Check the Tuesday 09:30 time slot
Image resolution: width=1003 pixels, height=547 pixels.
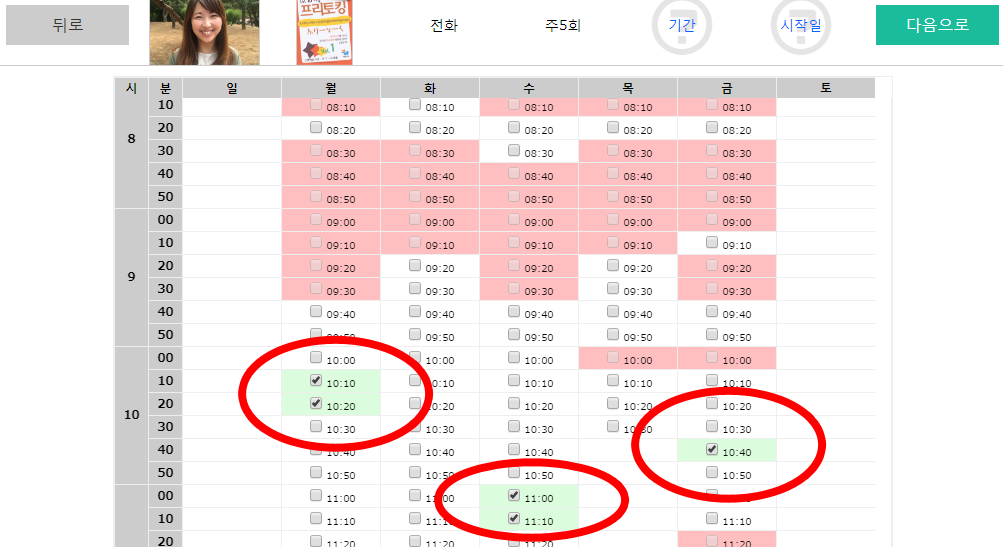415,289
